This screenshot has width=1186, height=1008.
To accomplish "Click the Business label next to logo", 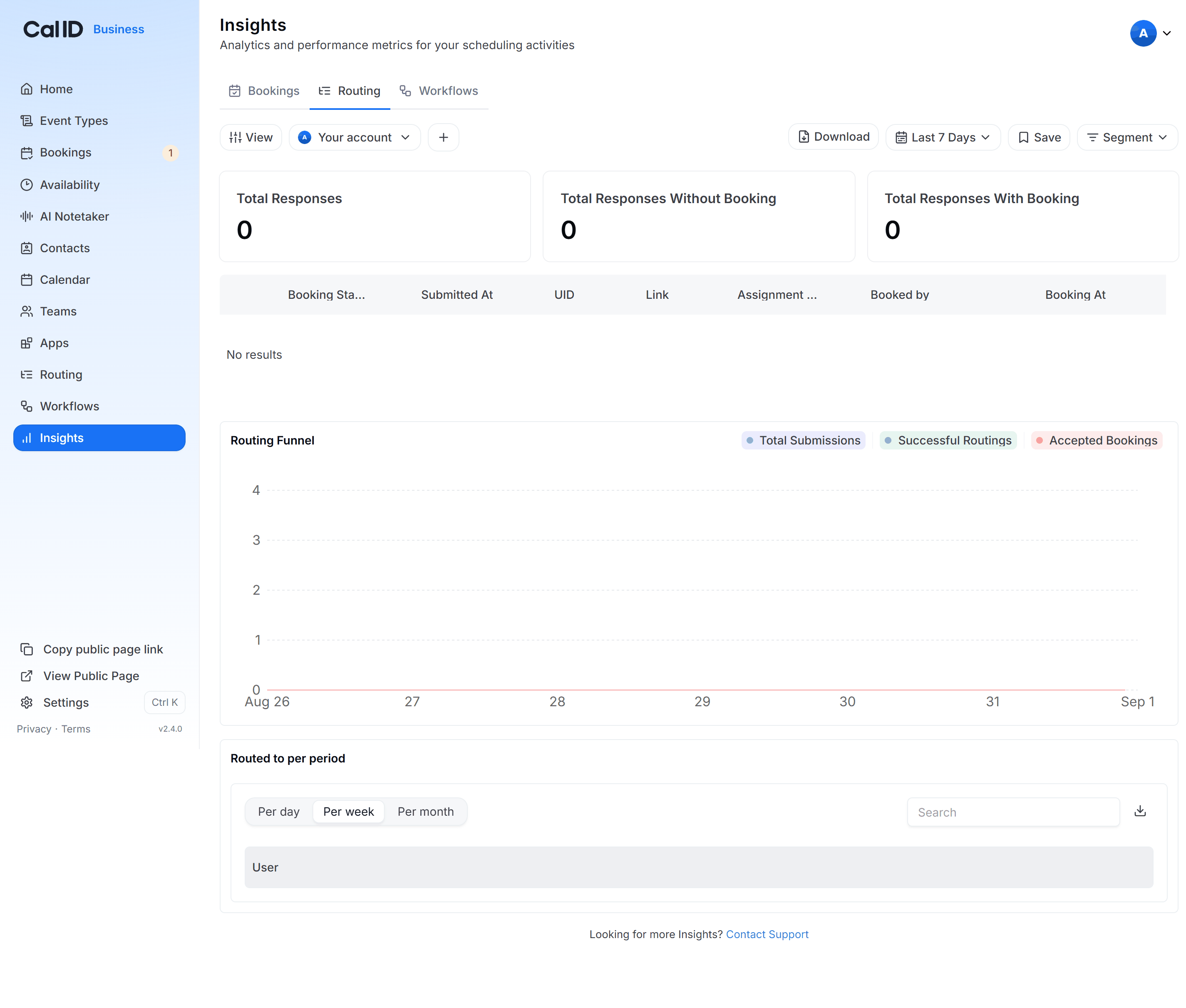I will click(x=119, y=29).
